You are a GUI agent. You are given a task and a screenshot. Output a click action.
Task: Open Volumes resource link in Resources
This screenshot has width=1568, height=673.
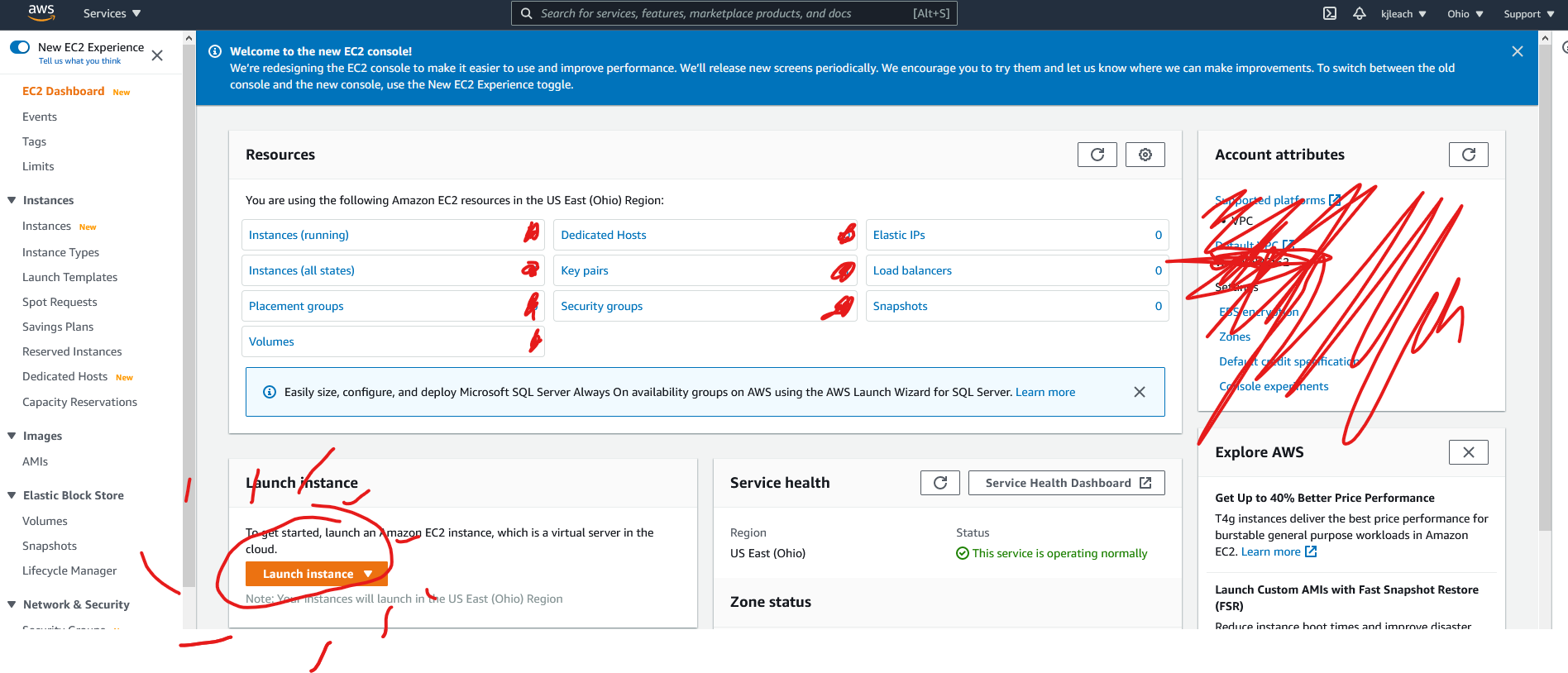click(271, 341)
